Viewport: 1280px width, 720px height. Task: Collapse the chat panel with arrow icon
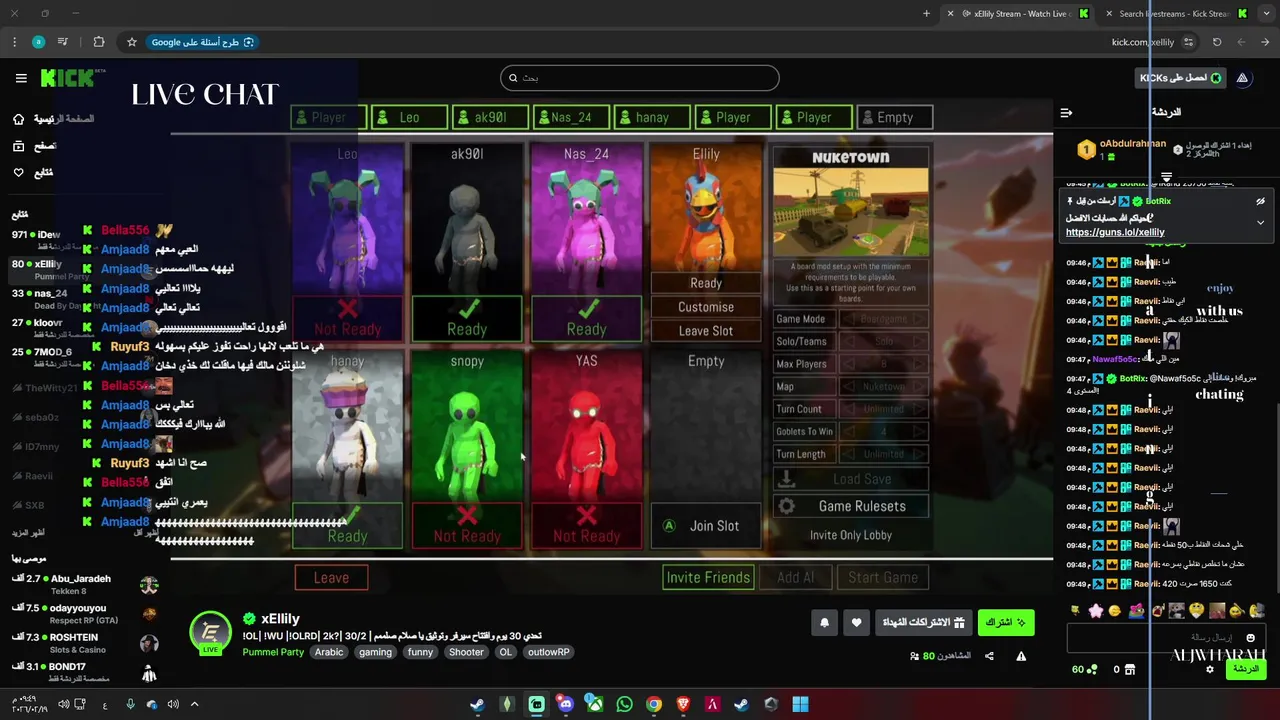(1066, 113)
